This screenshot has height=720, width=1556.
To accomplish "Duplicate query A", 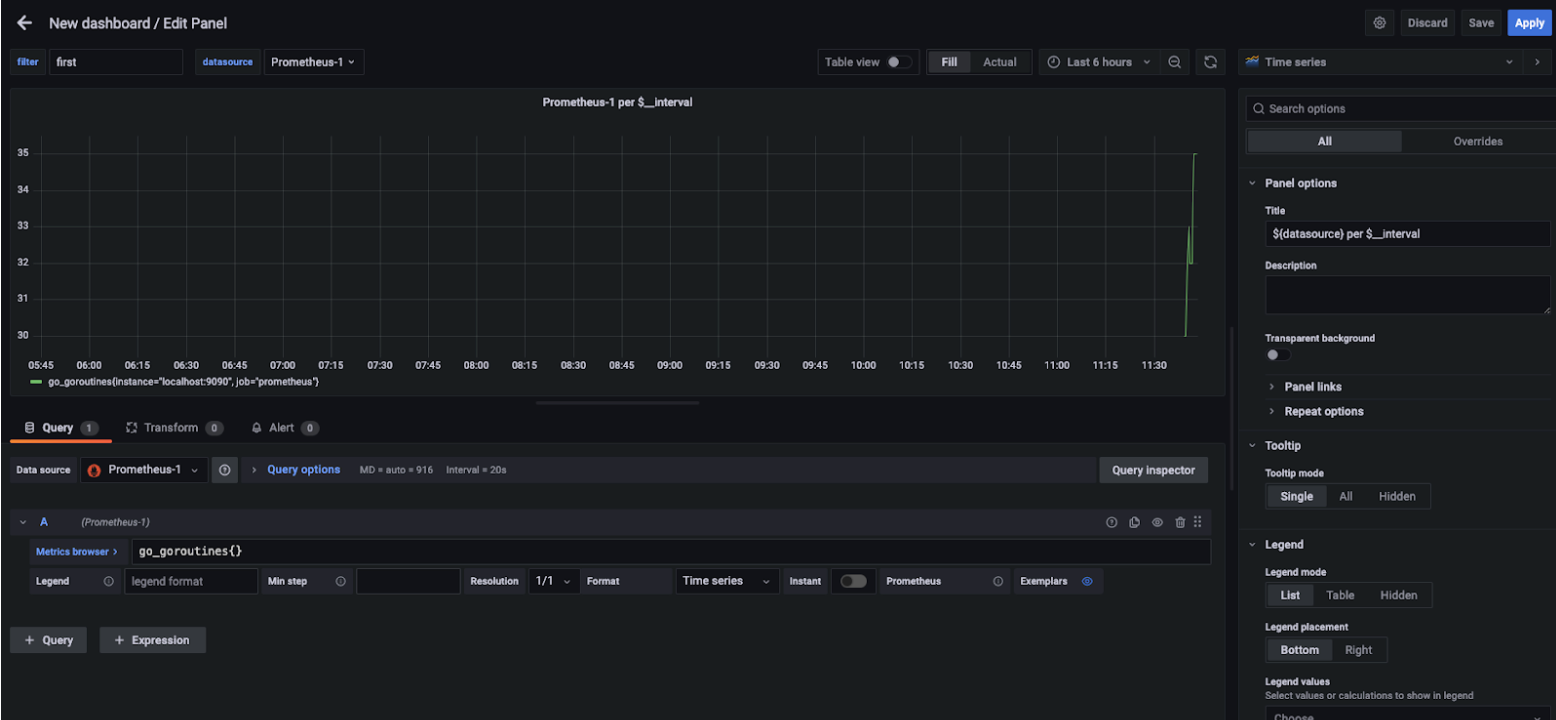I will pyautogui.click(x=1134, y=522).
